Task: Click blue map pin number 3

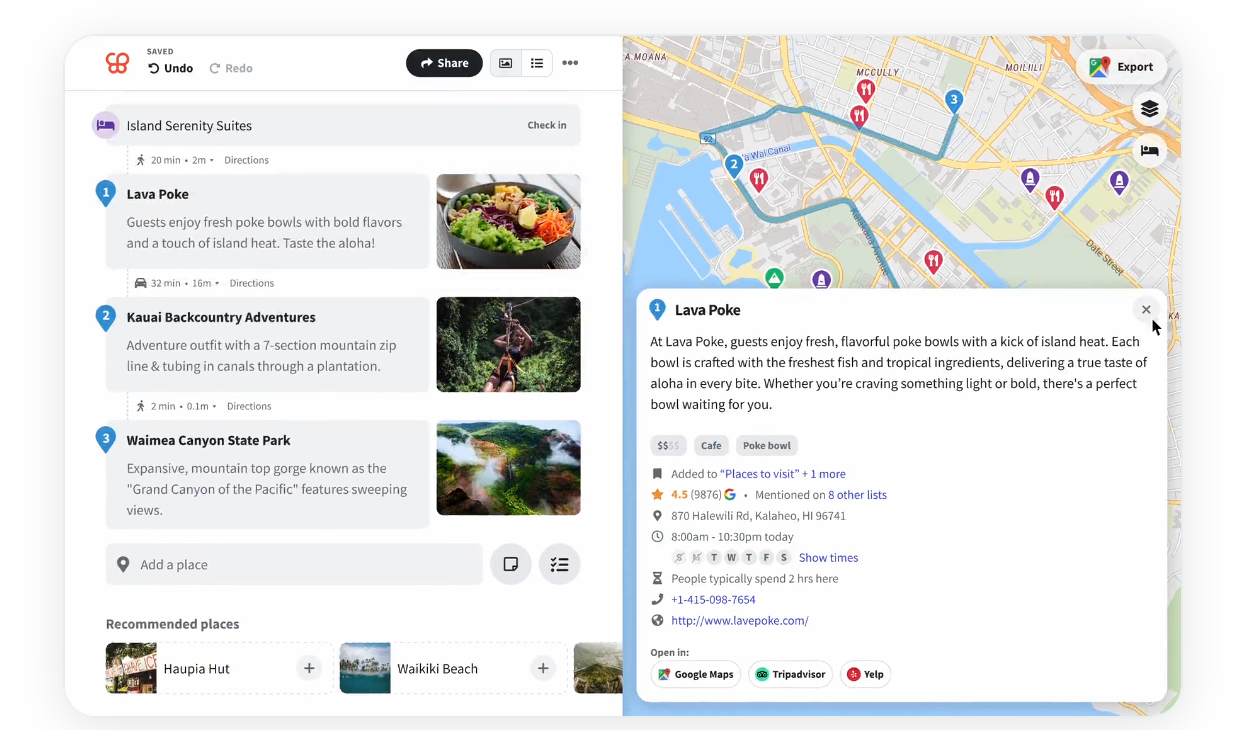Action: click(954, 101)
